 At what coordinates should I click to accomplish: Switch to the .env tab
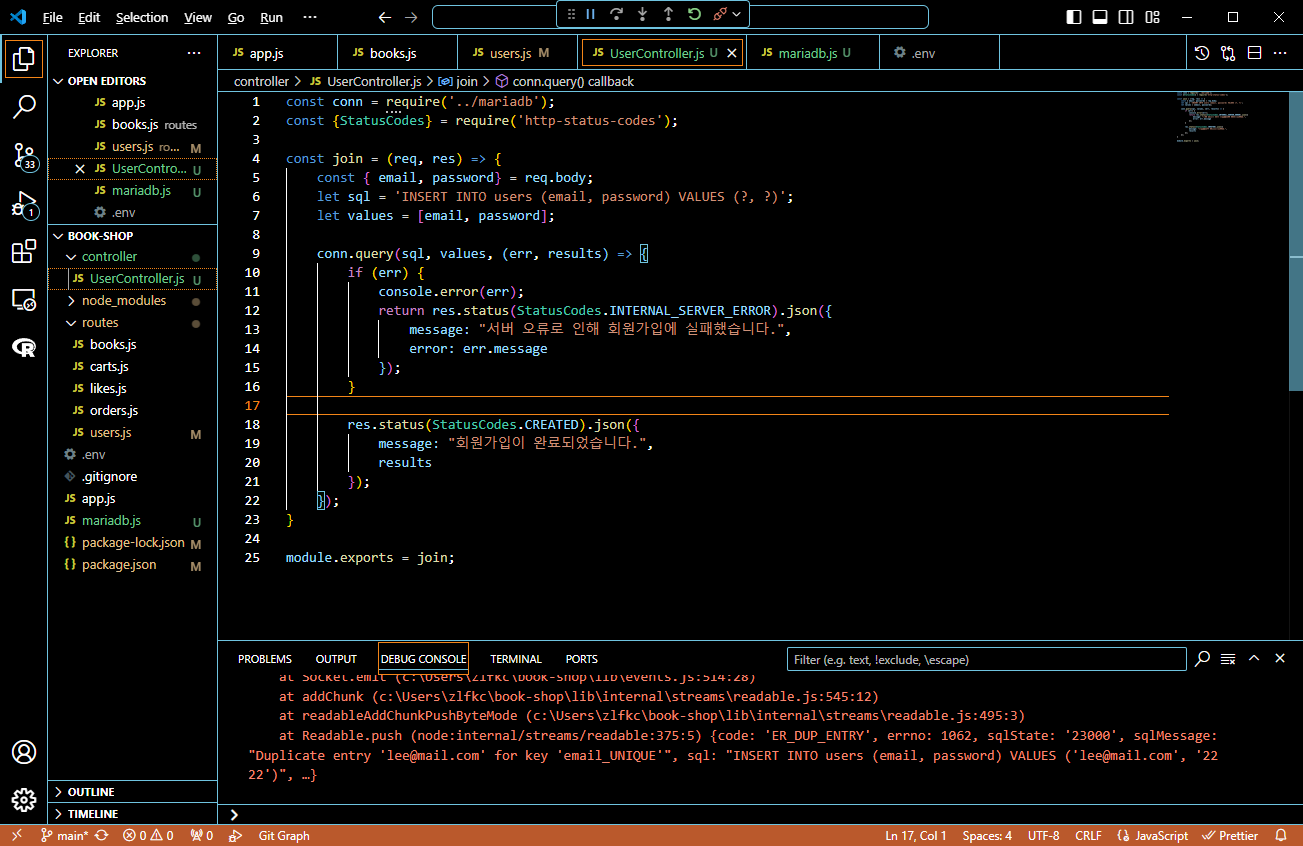[x=939, y=53]
